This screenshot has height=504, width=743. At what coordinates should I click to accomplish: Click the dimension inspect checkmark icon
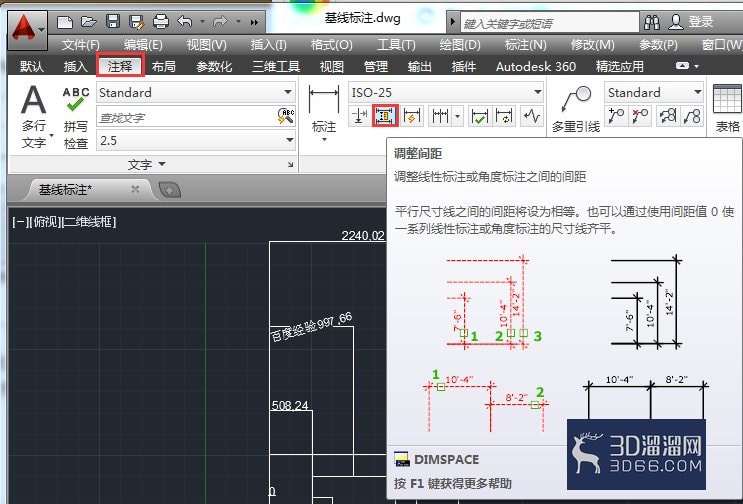pos(479,116)
